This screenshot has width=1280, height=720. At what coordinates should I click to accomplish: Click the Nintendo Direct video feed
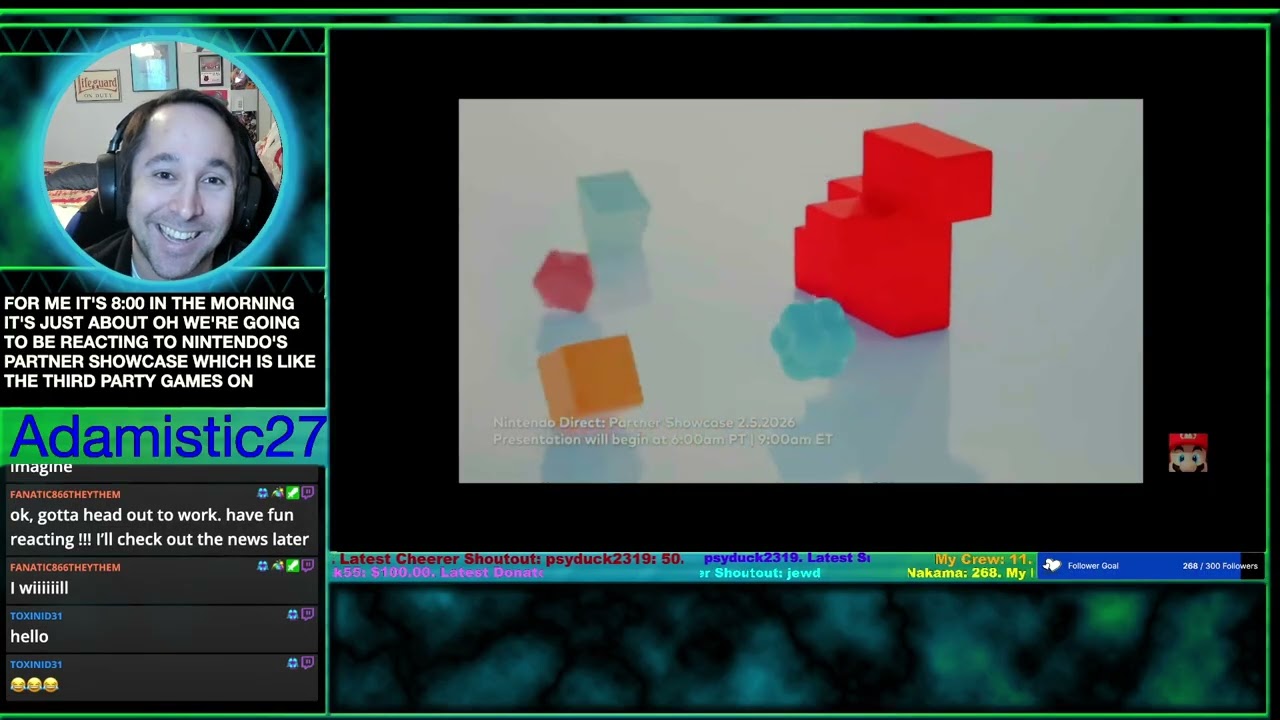[800, 290]
